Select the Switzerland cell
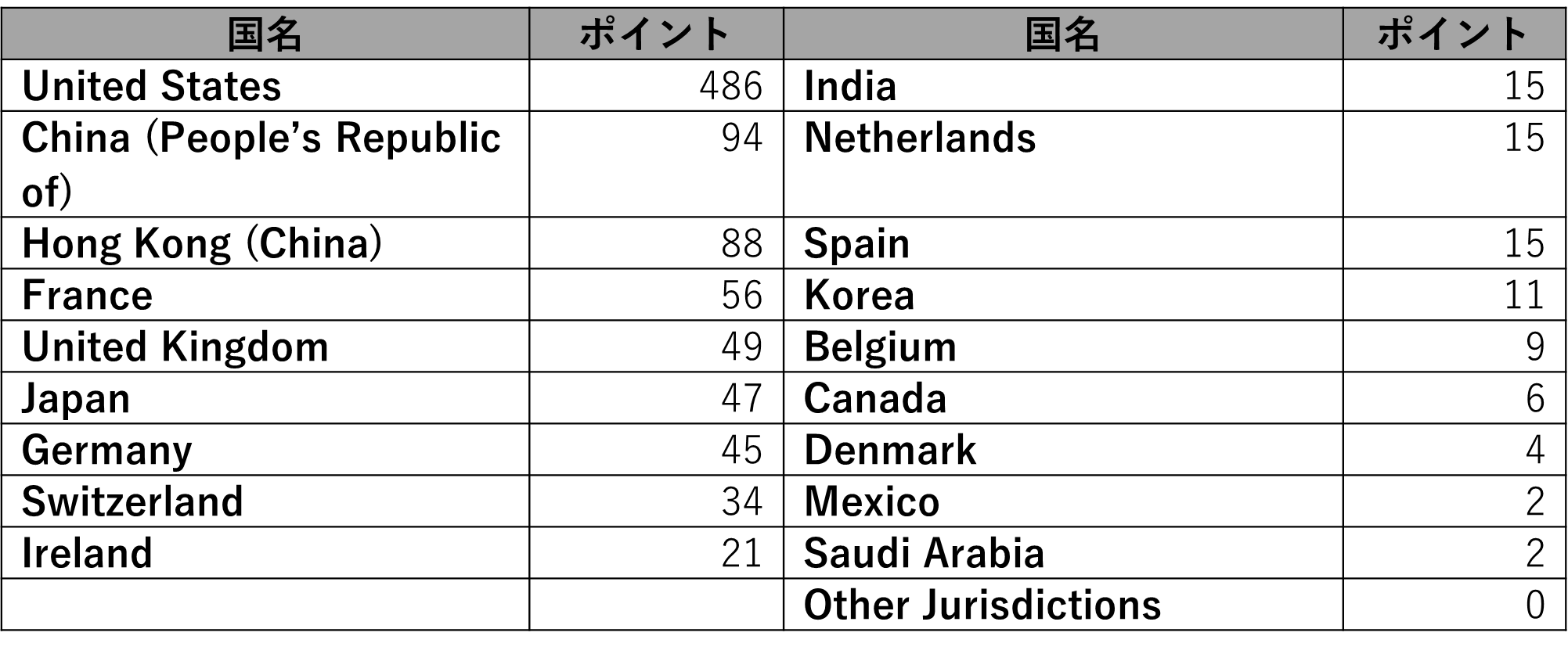The width and height of the screenshot is (1568, 654). click(265, 501)
